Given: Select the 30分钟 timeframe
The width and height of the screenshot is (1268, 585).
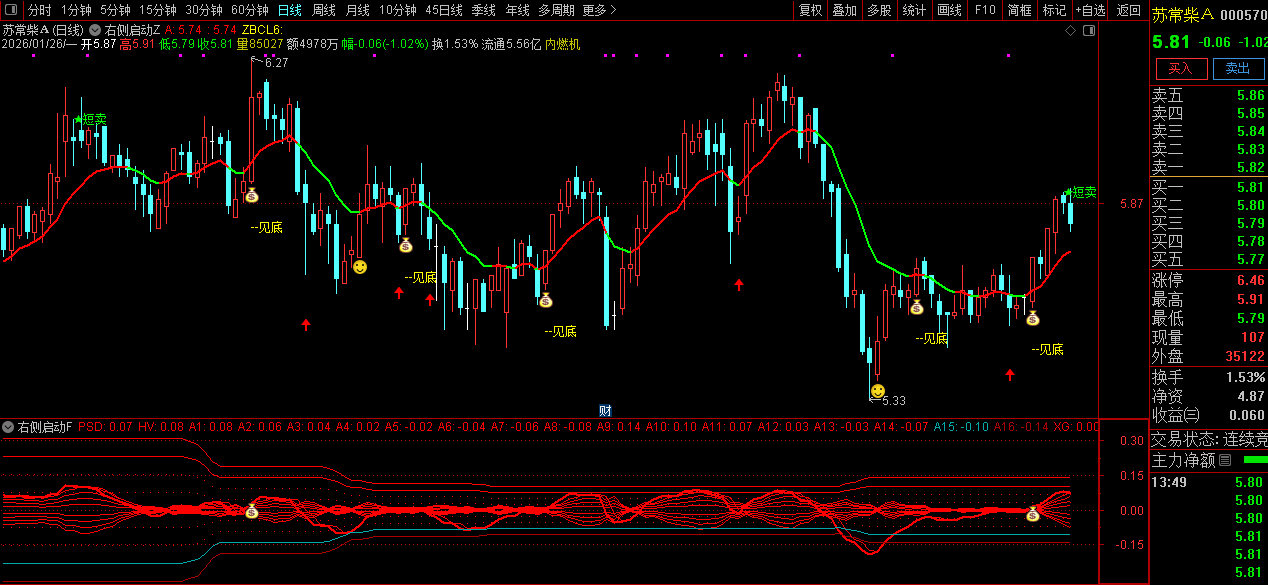Looking at the screenshot, I should pos(204,10).
